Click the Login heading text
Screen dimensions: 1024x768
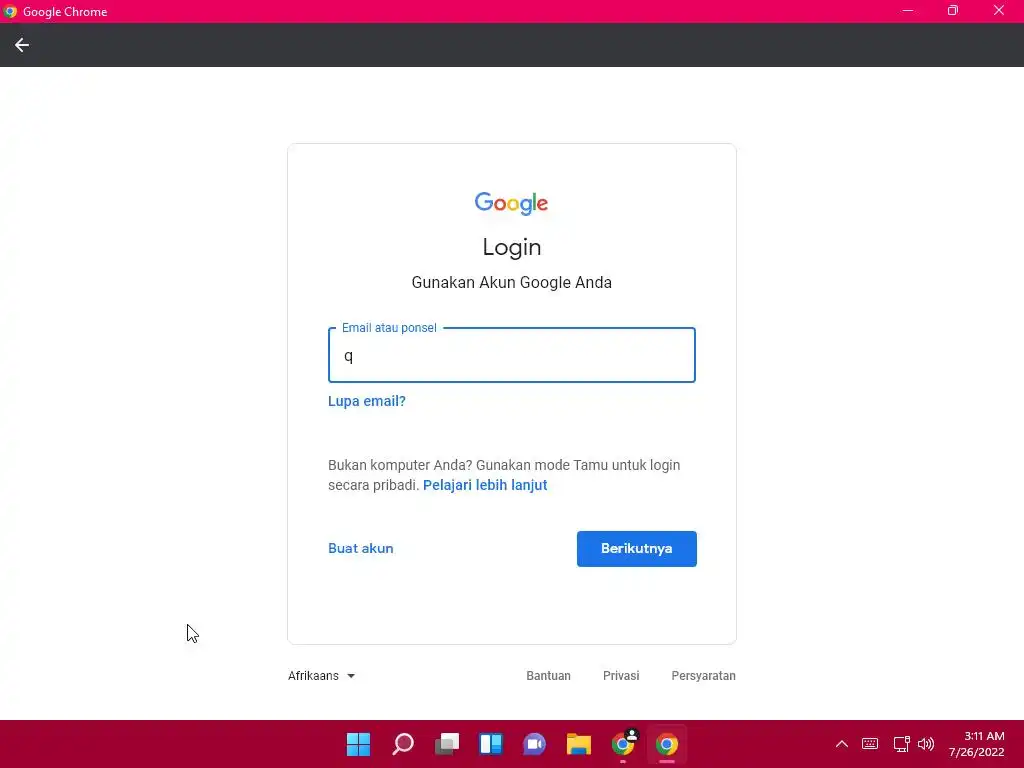click(511, 248)
